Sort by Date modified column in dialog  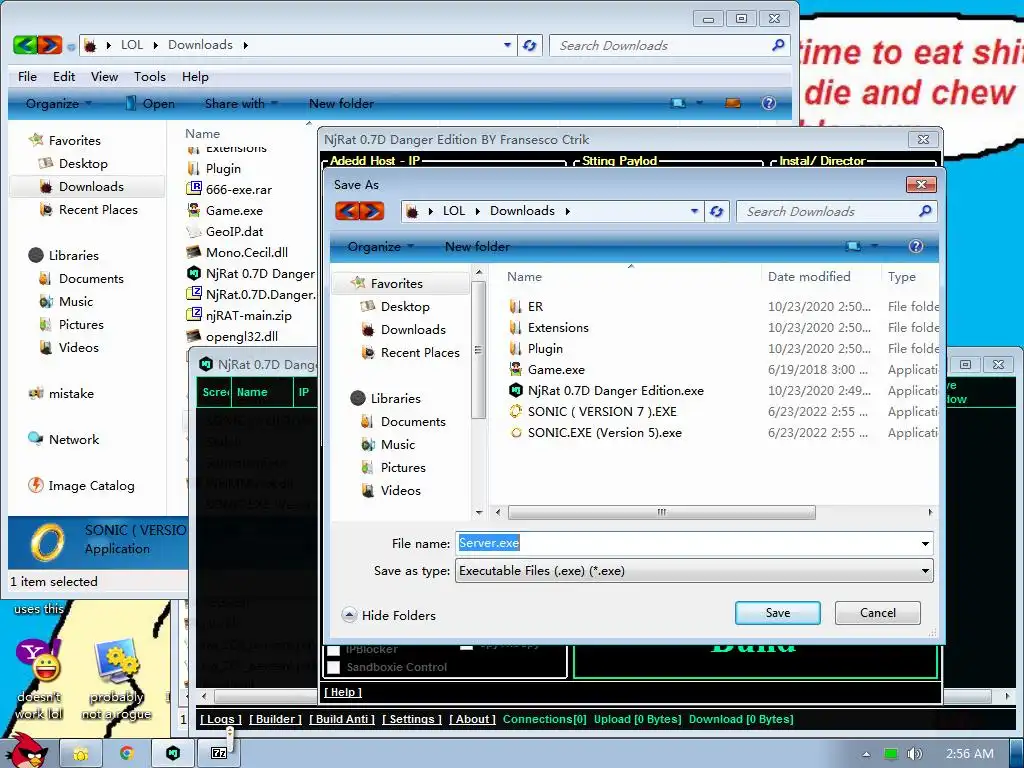[809, 276]
